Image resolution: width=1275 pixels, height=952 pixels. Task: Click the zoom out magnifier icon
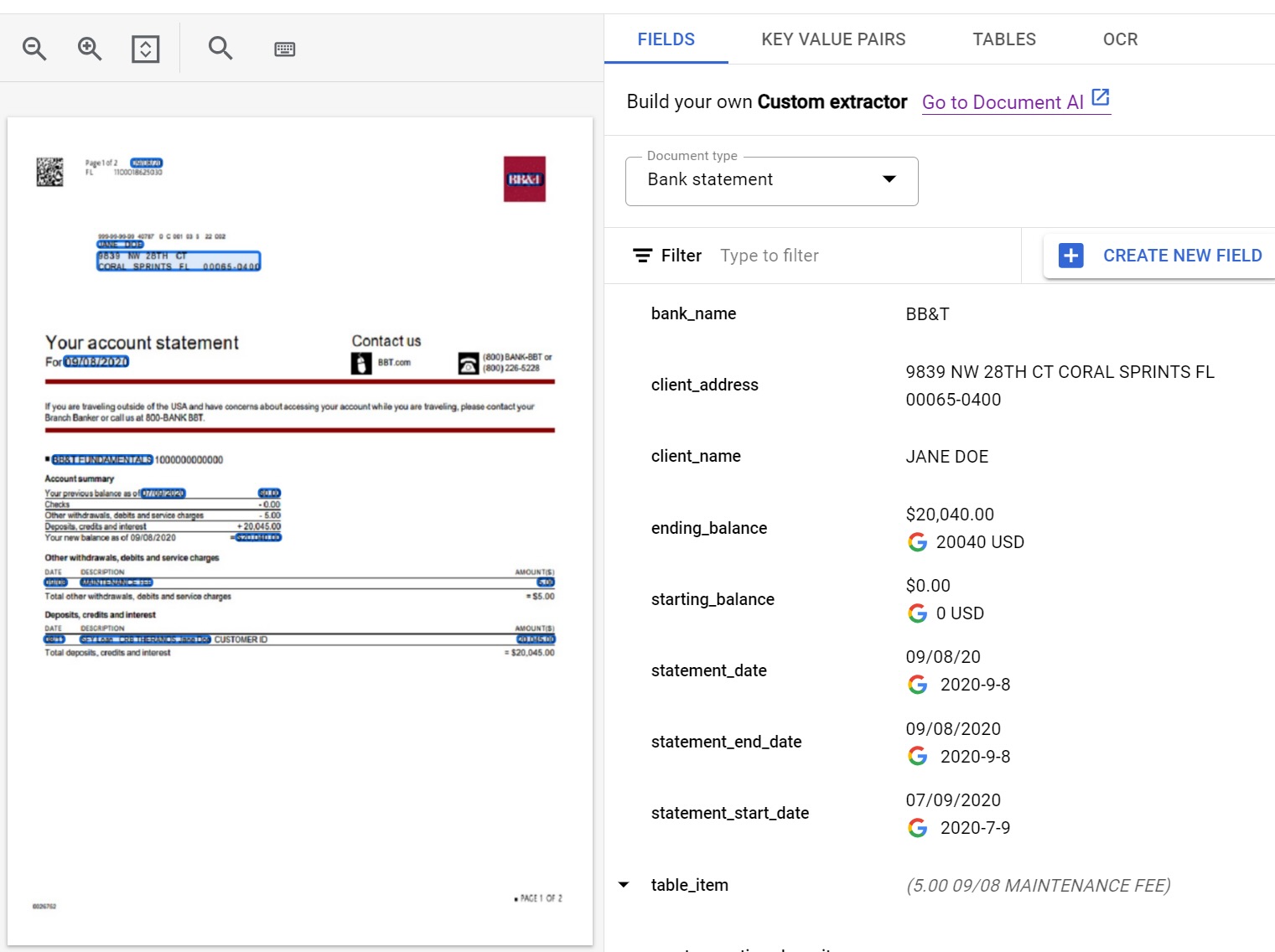point(34,49)
